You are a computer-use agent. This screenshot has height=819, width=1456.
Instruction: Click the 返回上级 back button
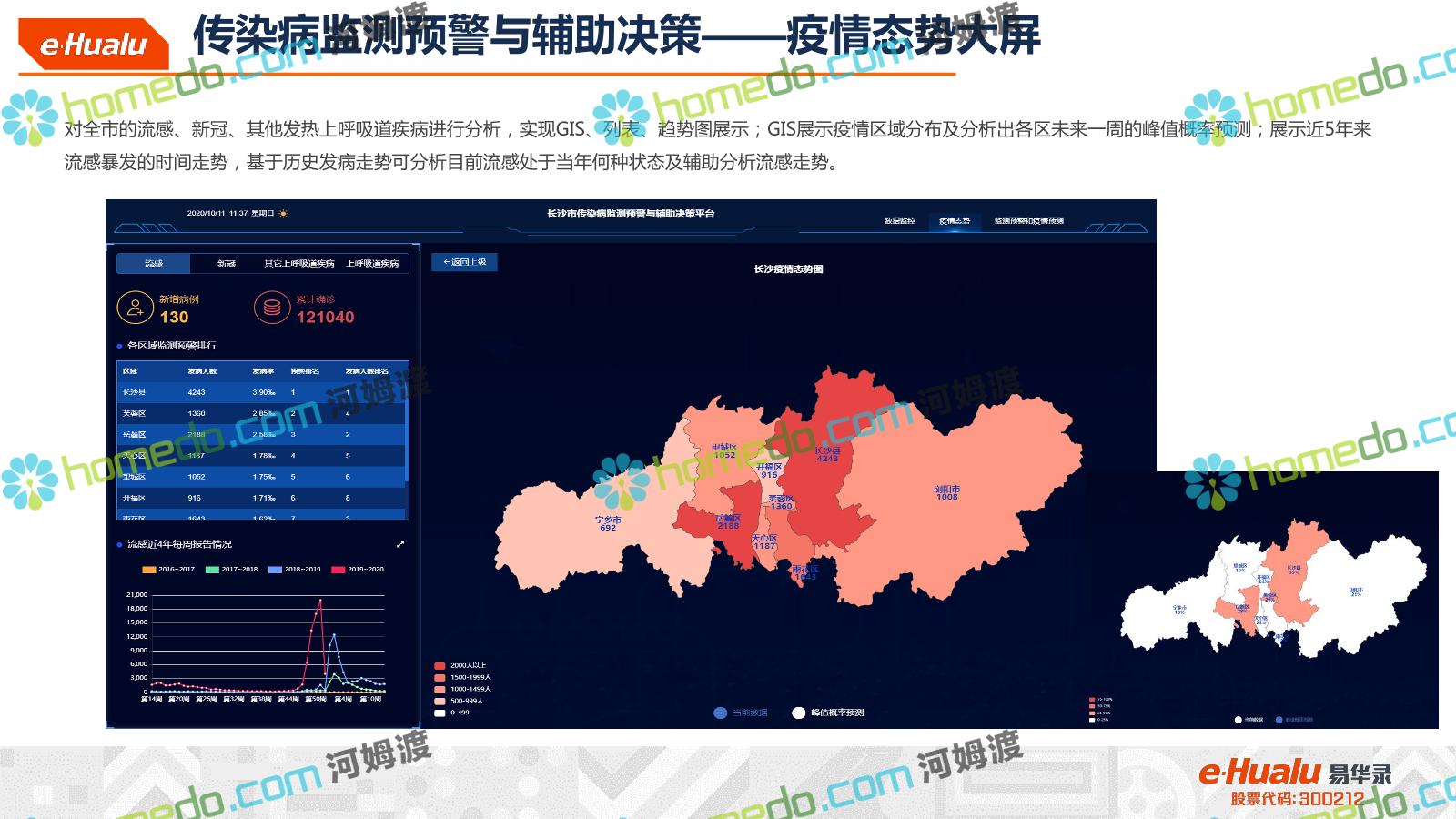click(x=464, y=262)
